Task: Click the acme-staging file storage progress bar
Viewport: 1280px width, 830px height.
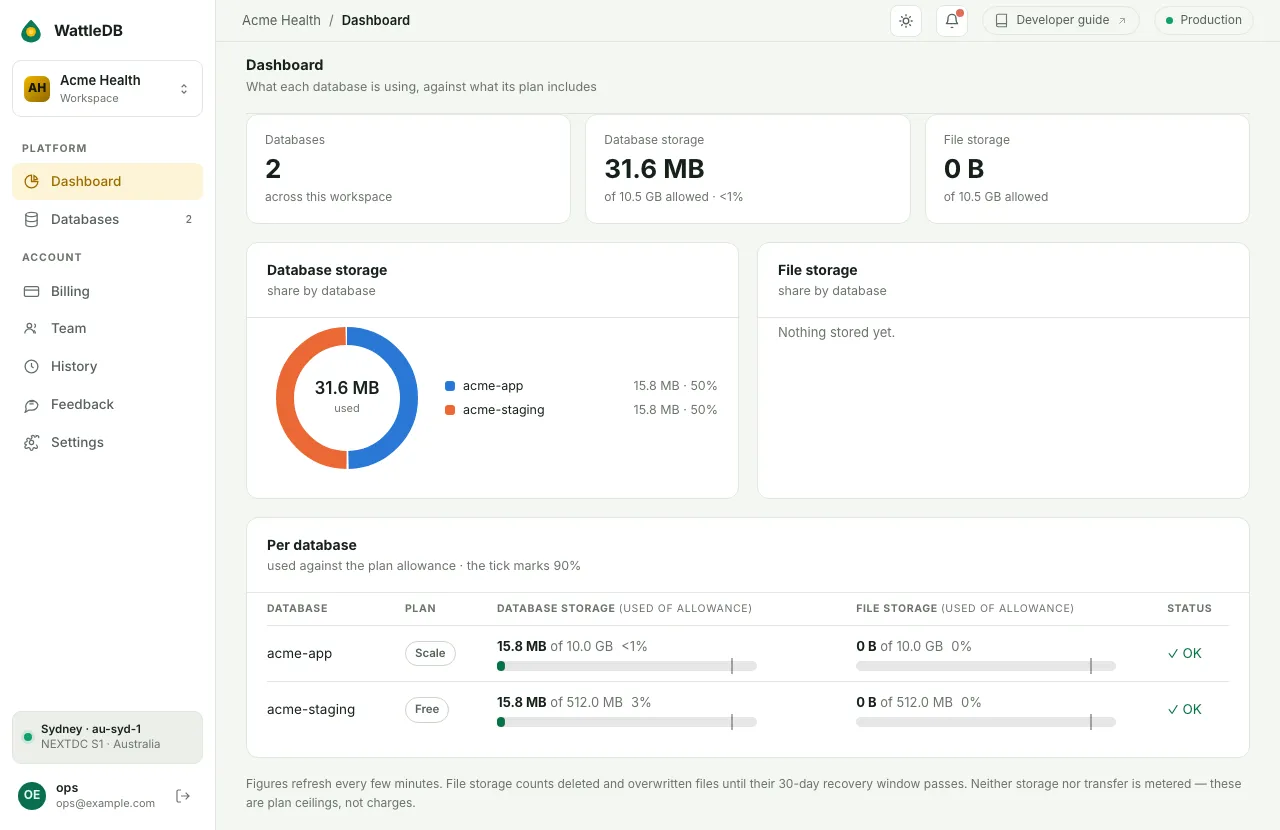Action: [986, 722]
